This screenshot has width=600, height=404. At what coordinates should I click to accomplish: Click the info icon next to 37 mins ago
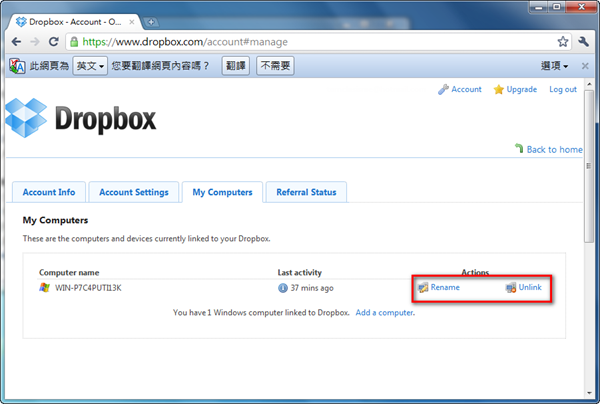click(282, 288)
